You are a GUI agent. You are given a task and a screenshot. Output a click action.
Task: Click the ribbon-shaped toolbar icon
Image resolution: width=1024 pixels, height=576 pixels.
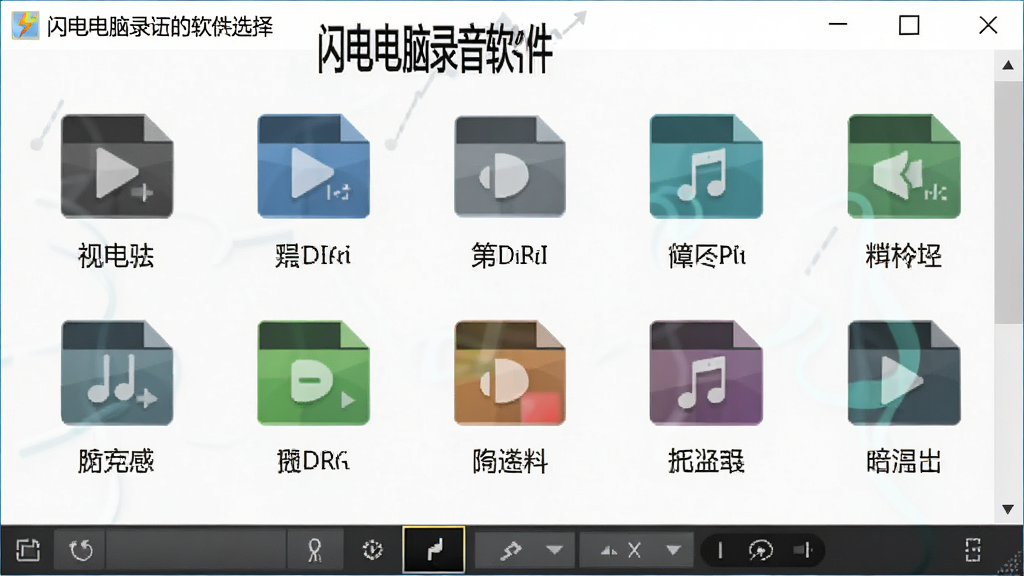coord(315,550)
